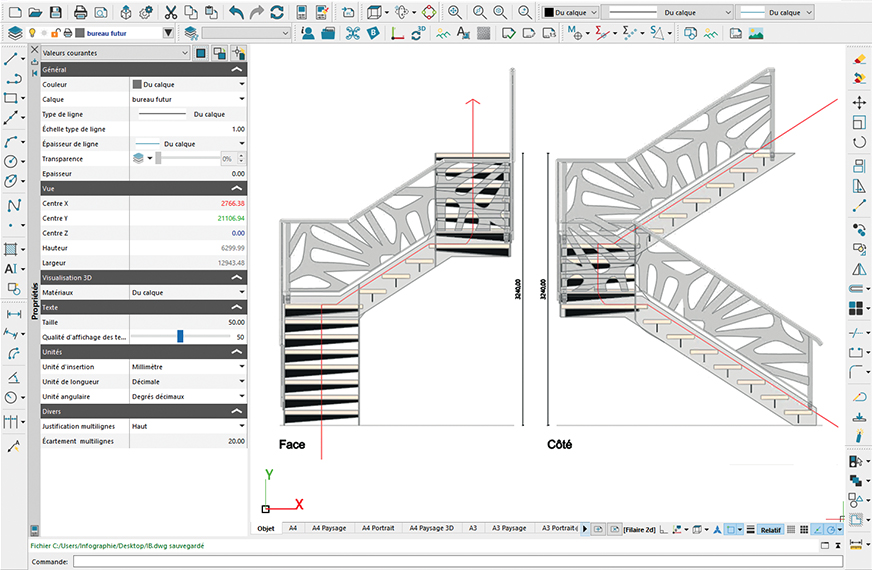
Task: Click the Print icon in top toolbar
Action: coord(80,12)
